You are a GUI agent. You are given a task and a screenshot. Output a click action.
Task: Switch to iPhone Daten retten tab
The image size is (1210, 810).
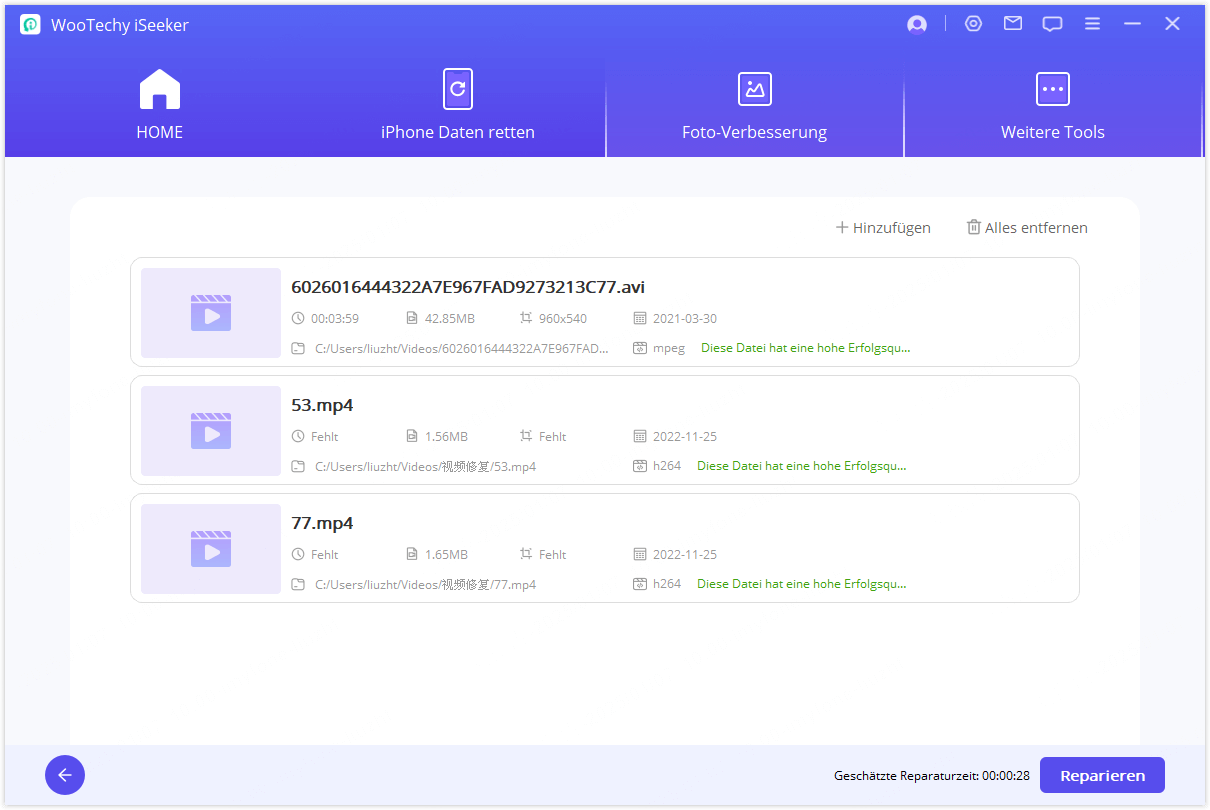point(457,104)
